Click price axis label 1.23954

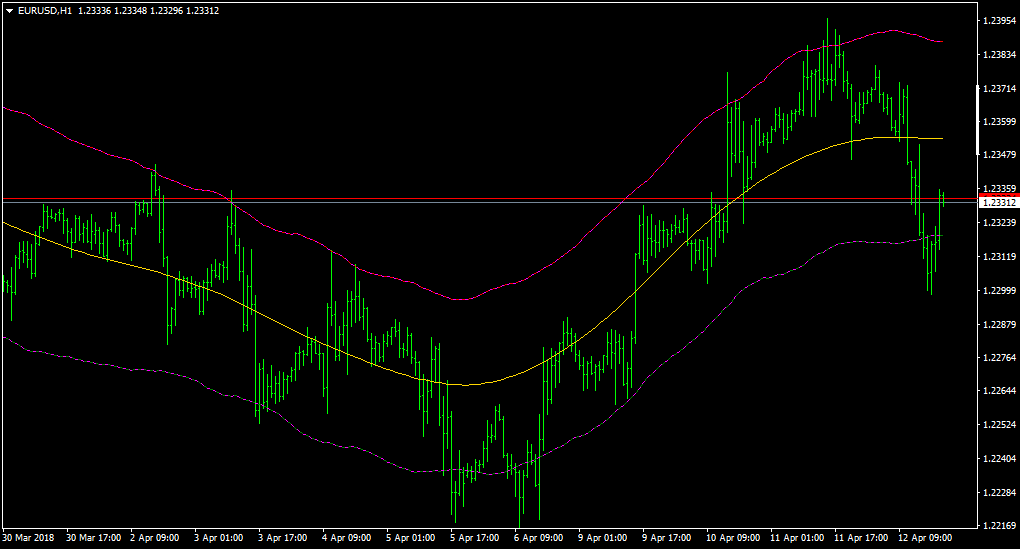point(999,21)
